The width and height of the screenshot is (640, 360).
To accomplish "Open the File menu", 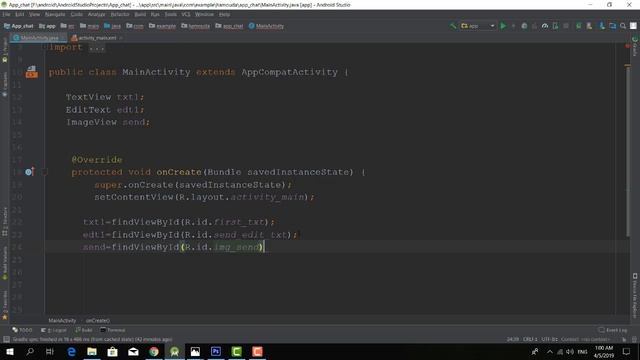I will pos(7,14).
